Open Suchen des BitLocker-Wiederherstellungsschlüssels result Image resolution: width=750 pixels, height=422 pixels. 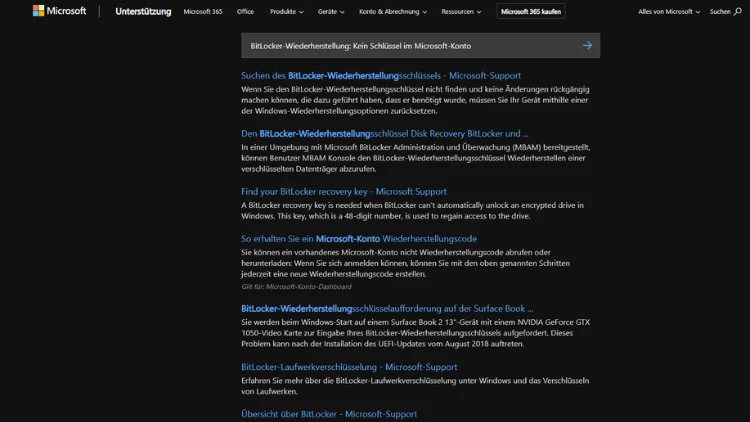pos(381,76)
